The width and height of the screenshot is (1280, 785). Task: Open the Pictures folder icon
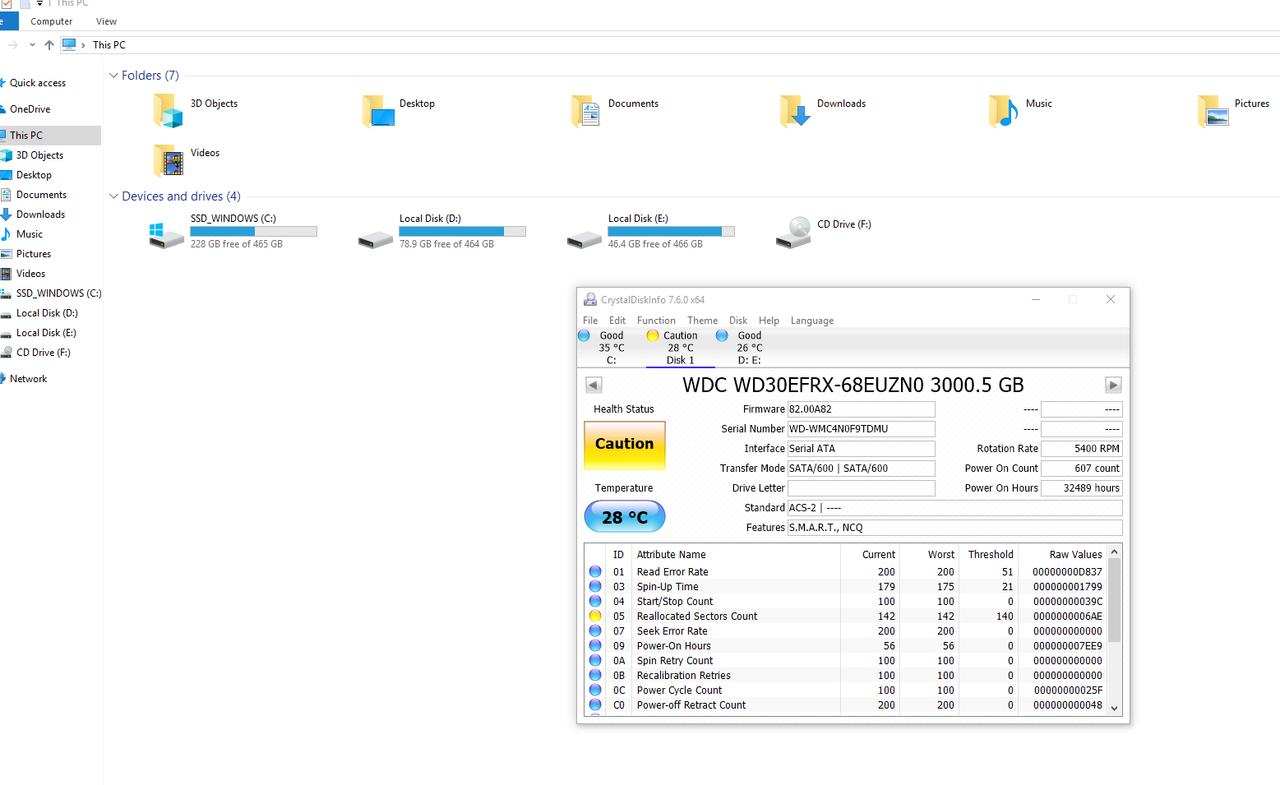click(x=1213, y=110)
